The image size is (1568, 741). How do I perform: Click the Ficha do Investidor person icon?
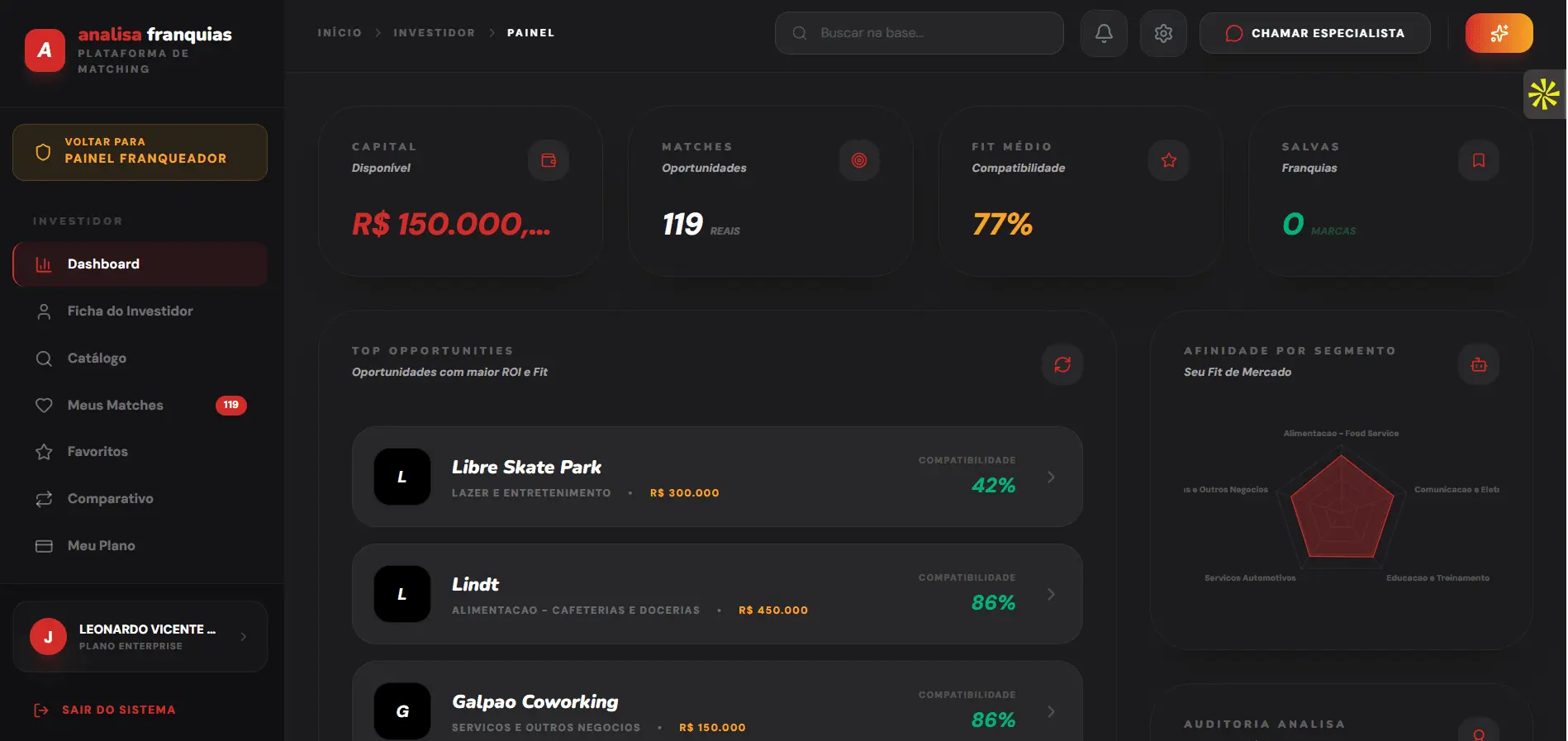pyautogui.click(x=44, y=311)
